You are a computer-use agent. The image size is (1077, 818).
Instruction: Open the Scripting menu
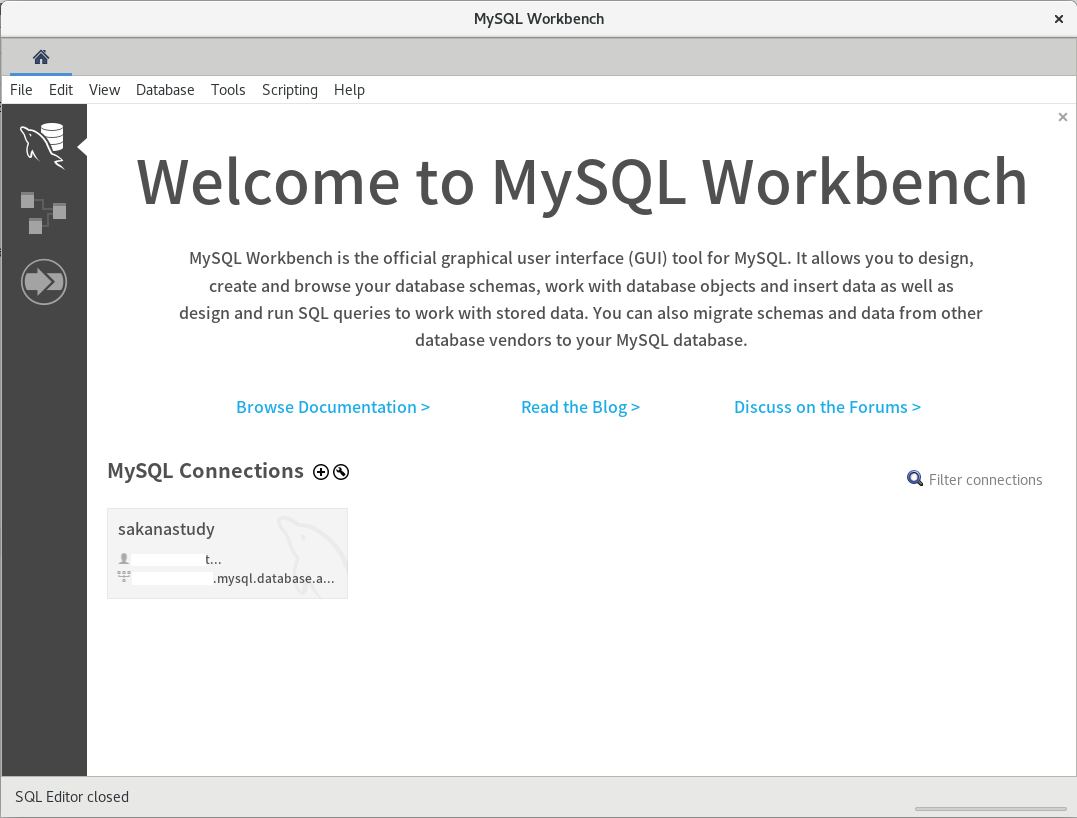(x=290, y=90)
